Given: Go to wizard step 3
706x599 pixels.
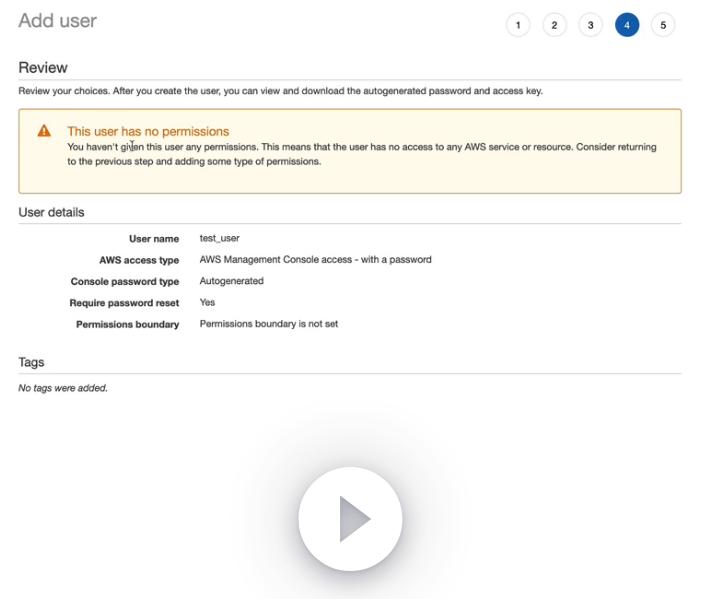Looking at the screenshot, I should click(x=590, y=25).
